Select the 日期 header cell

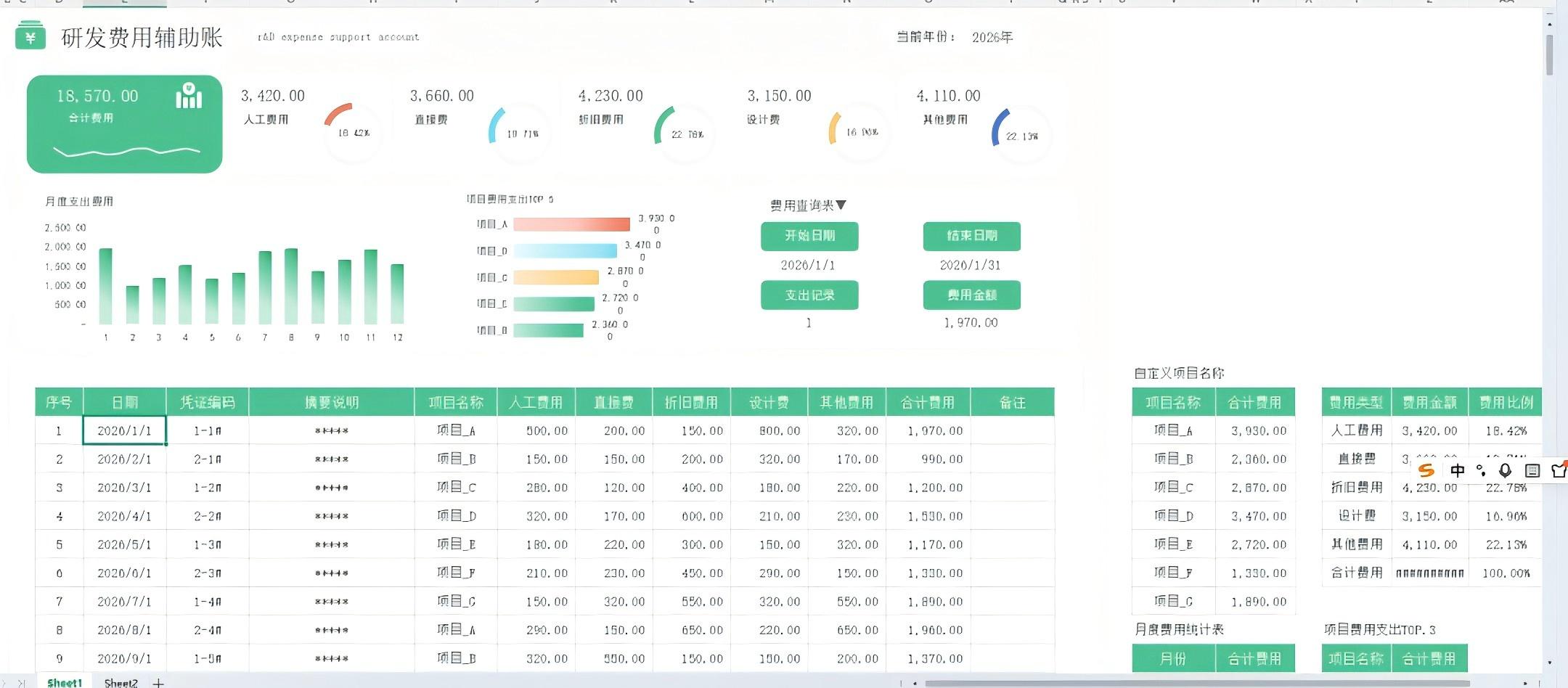[125, 402]
